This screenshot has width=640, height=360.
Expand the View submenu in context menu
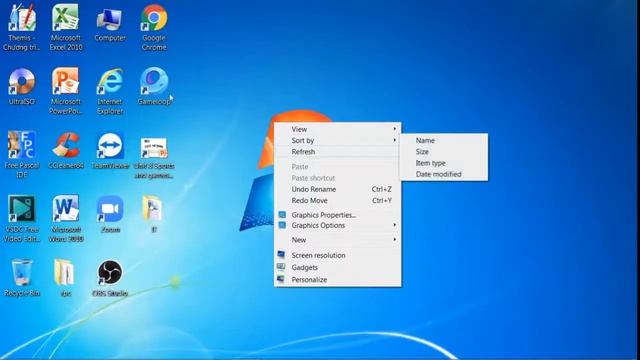tap(338, 129)
